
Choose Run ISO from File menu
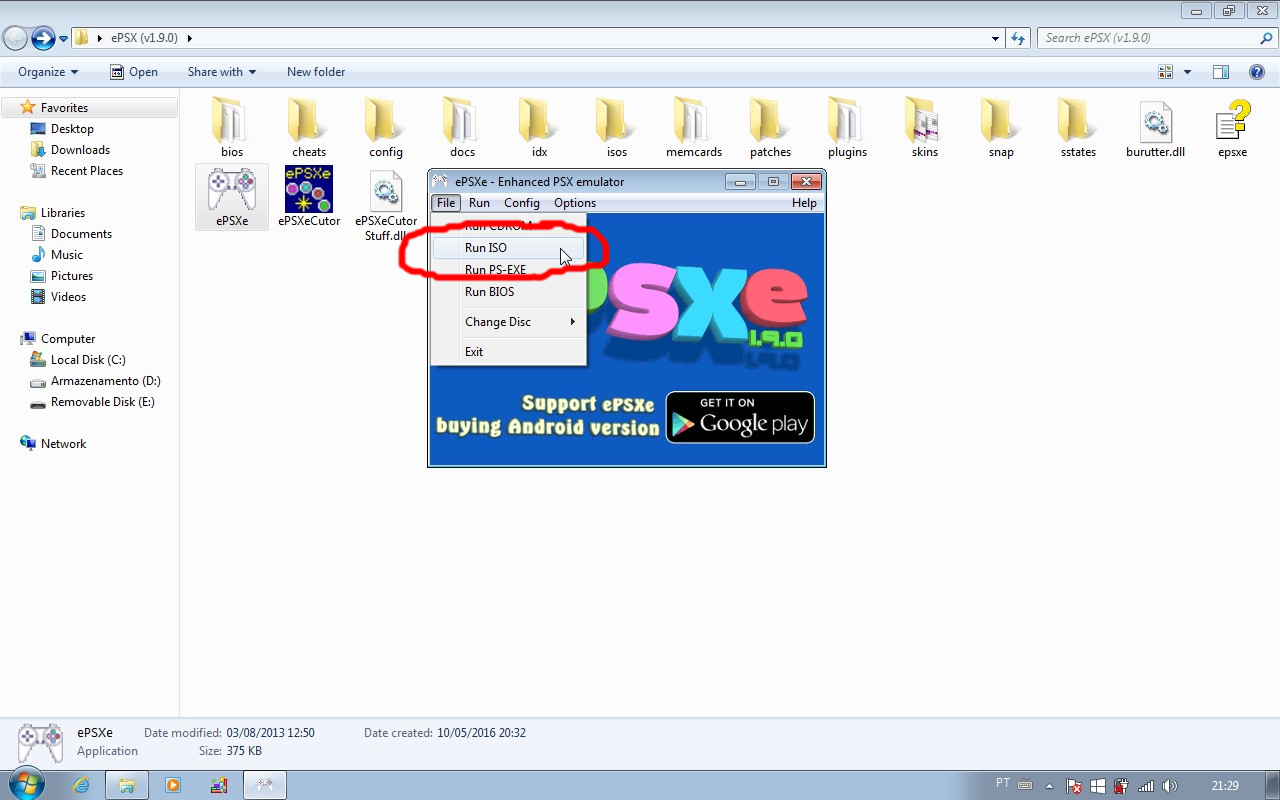(x=486, y=248)
